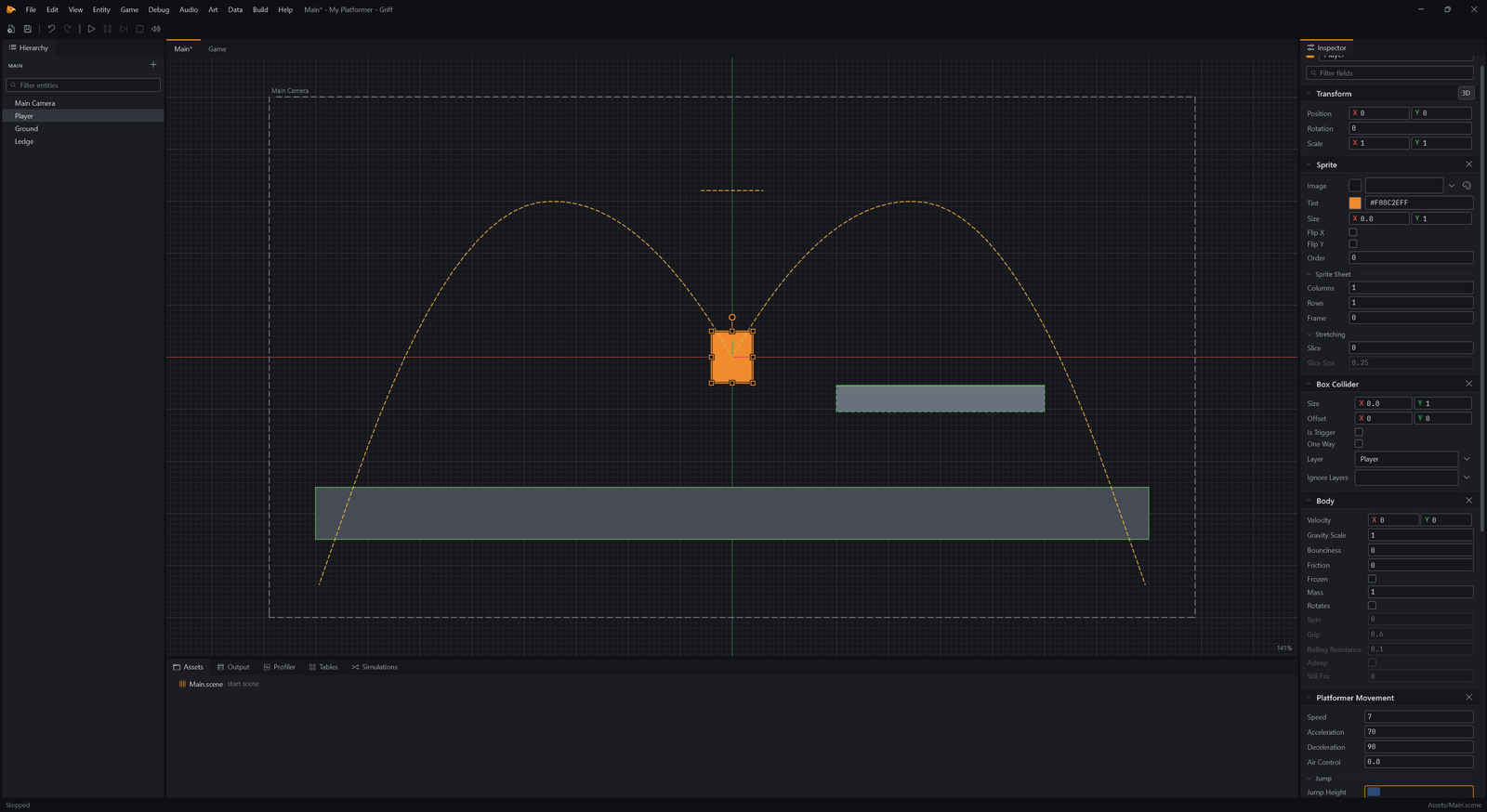The width and height of the screenshot is (1487, 812).
Task: Open the Simulations panel tab
Action: pos(375,667)
